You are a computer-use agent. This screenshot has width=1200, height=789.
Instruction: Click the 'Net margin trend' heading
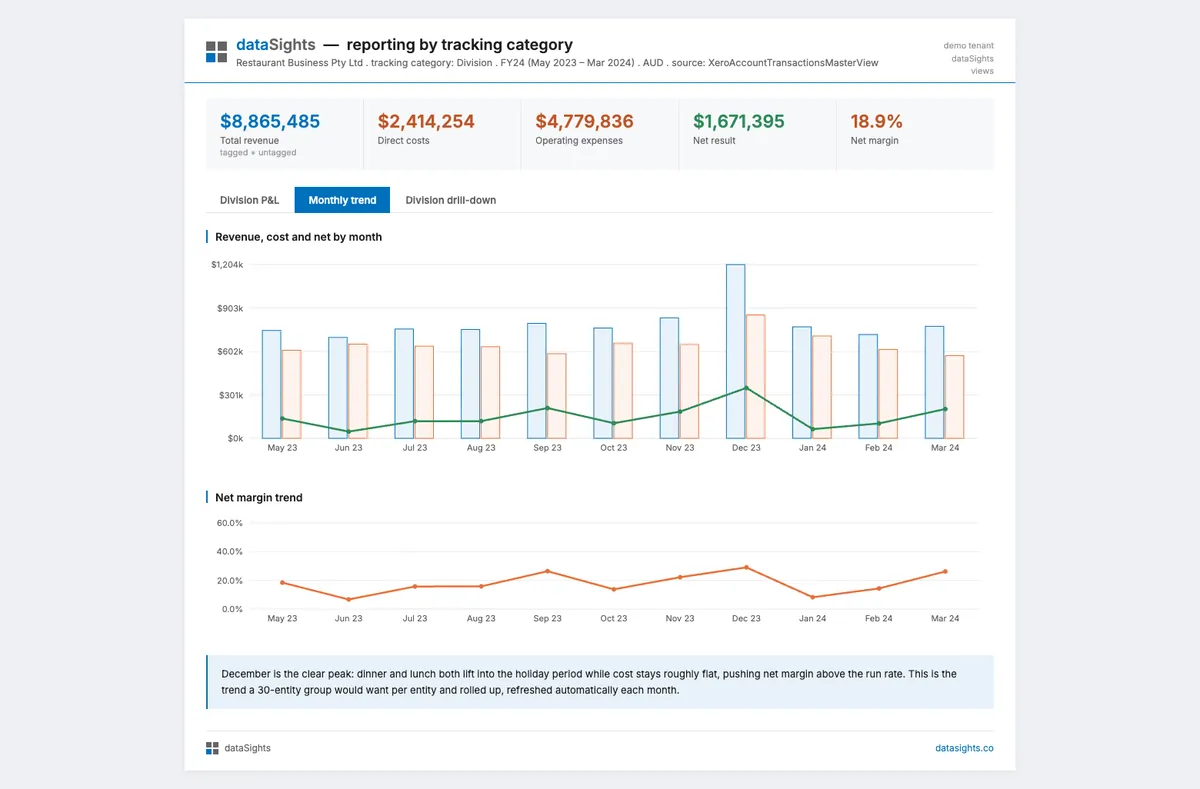(259, 497)
